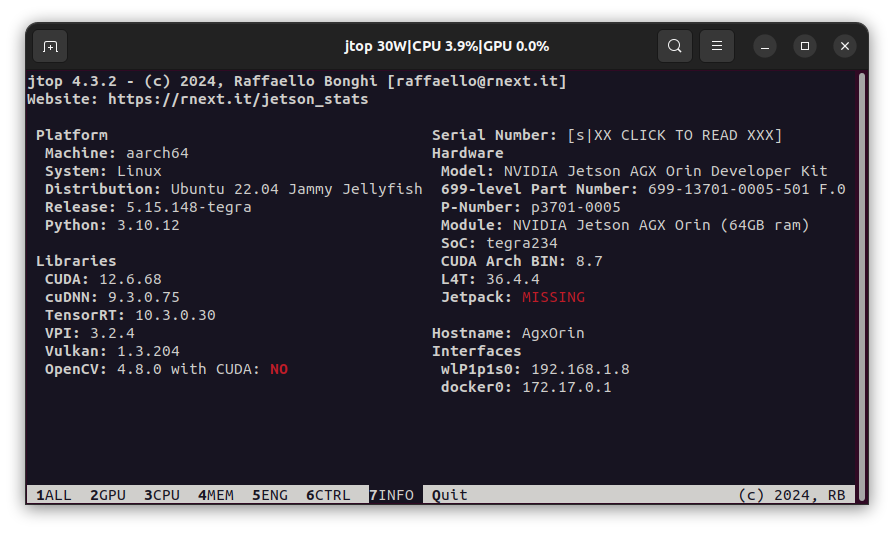This screenshot has width=894, height=533.
Task: Click the red Jetpack MISSING status
Action: pos(553,297)
